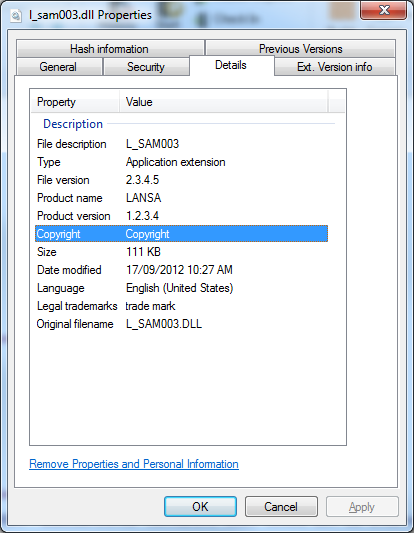Select the File version row

182,180
